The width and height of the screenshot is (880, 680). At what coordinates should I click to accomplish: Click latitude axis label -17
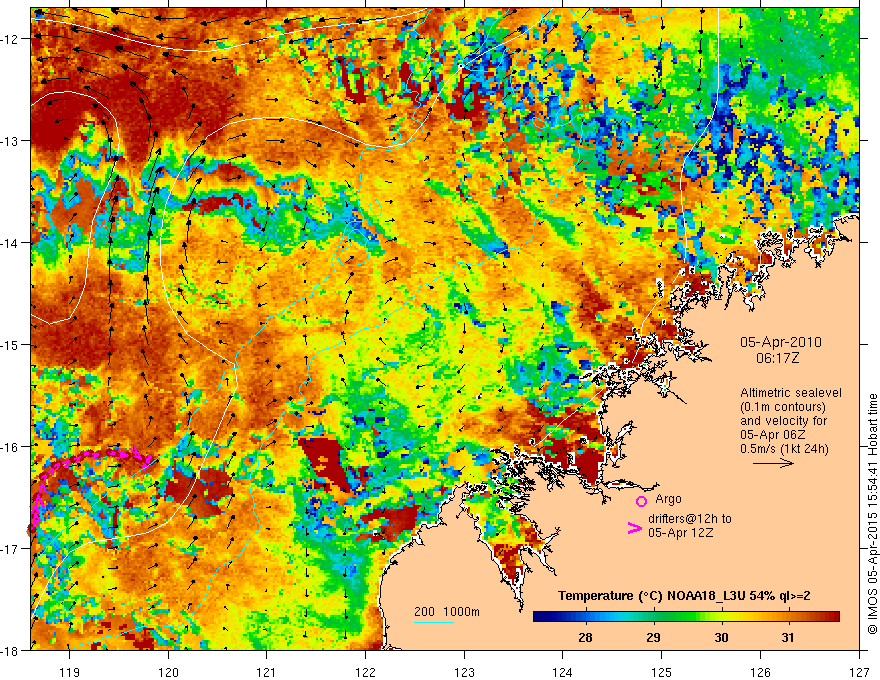(10, 549)
